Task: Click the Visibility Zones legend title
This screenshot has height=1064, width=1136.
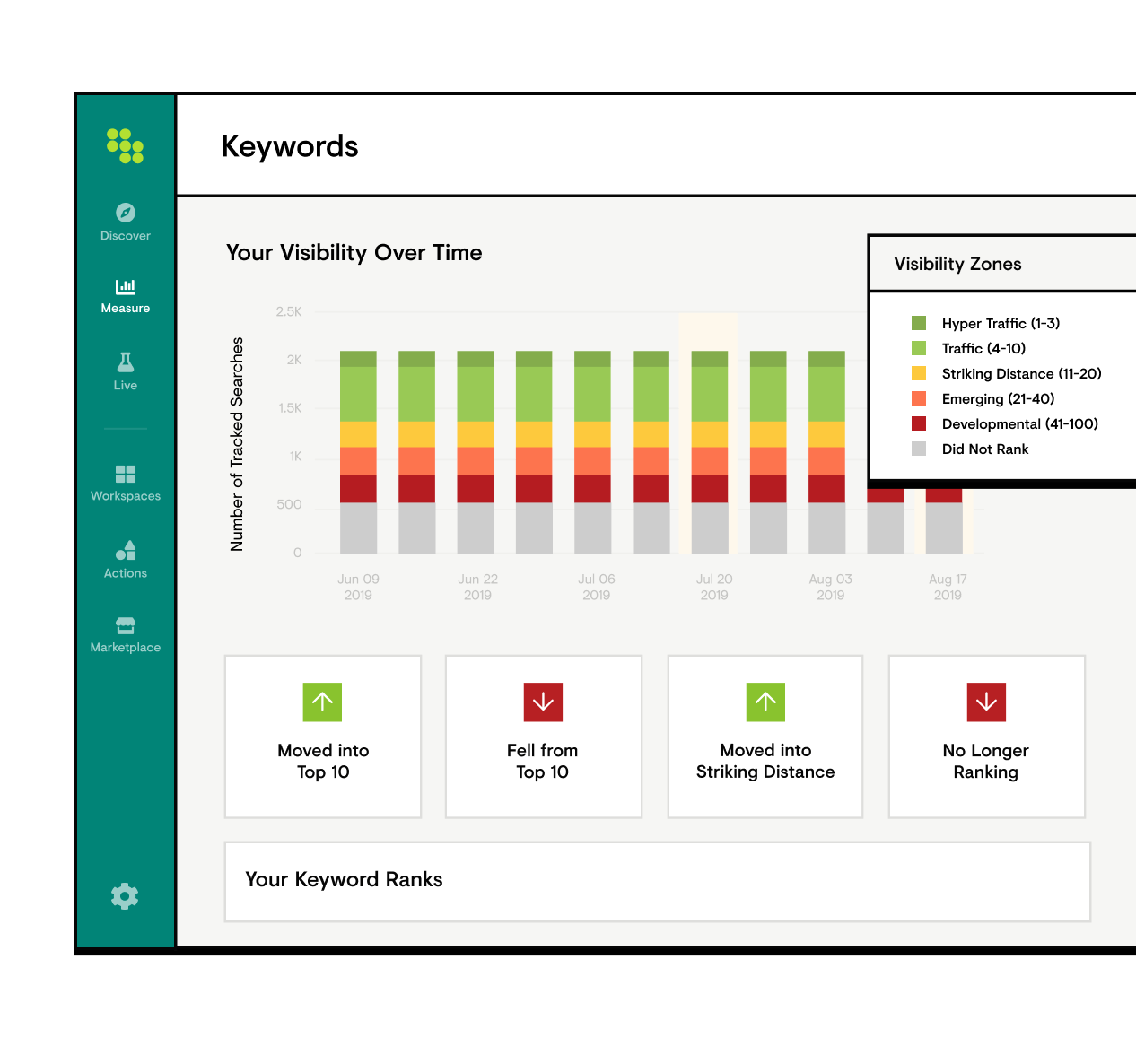Action: point(957,264)
